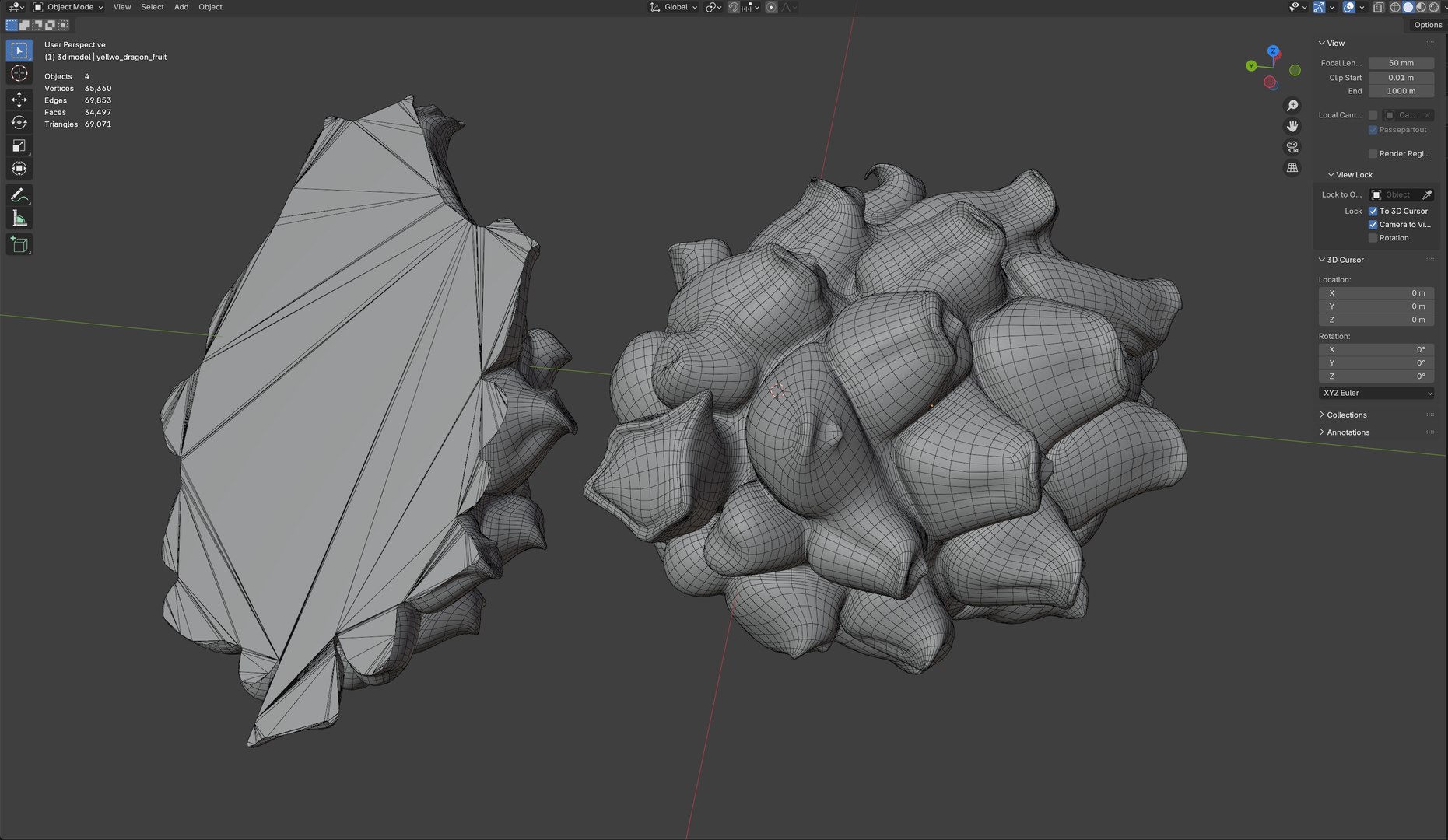Activate the Rotate tool
Image resolution: width=1448 pixels, height=840 pixels.
[19, 123]
